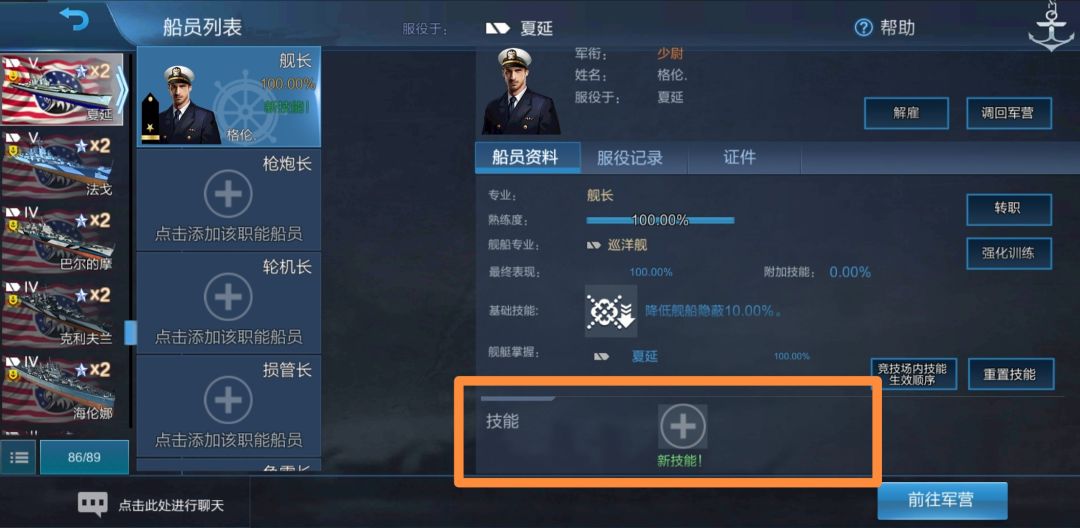1080x528 pixels.
Task: Click the 解雇 button
Action: coord(906,113)
